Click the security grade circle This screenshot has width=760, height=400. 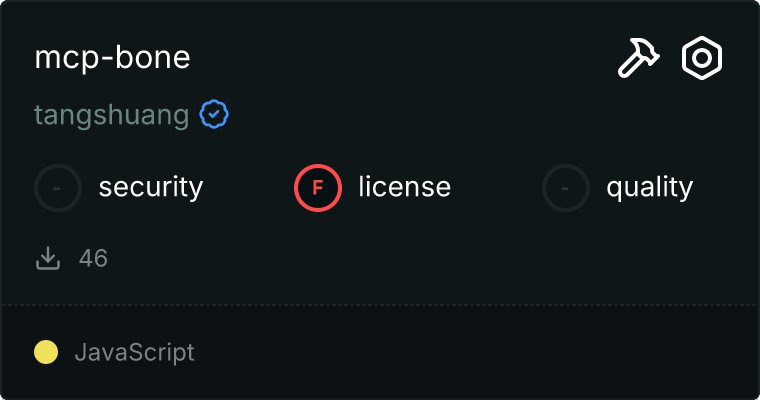[58, 187]
